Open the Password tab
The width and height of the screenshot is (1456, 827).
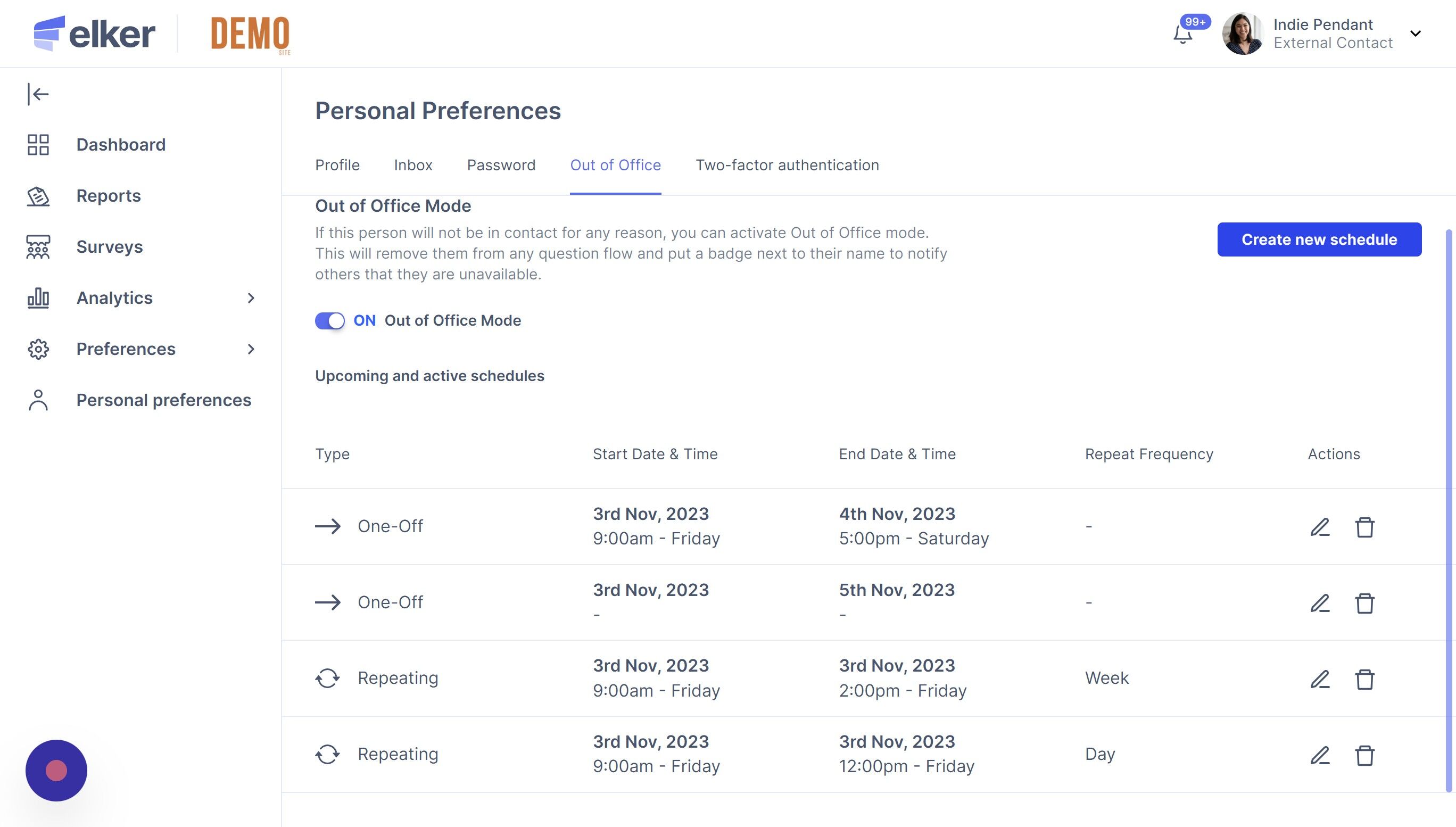(x=501, y=166)
